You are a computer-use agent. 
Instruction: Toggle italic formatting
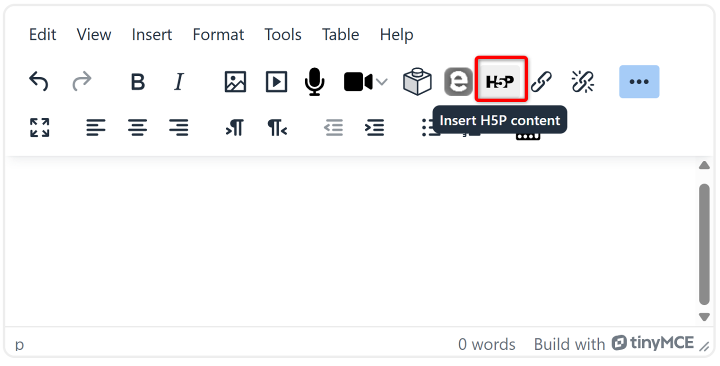179,82
